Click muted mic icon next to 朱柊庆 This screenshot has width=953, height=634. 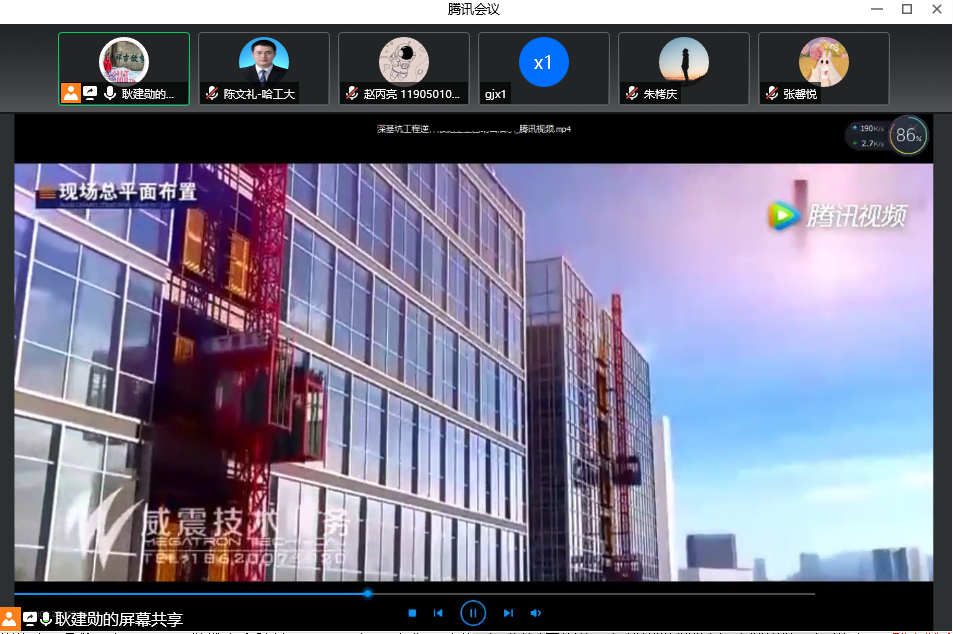632,94
